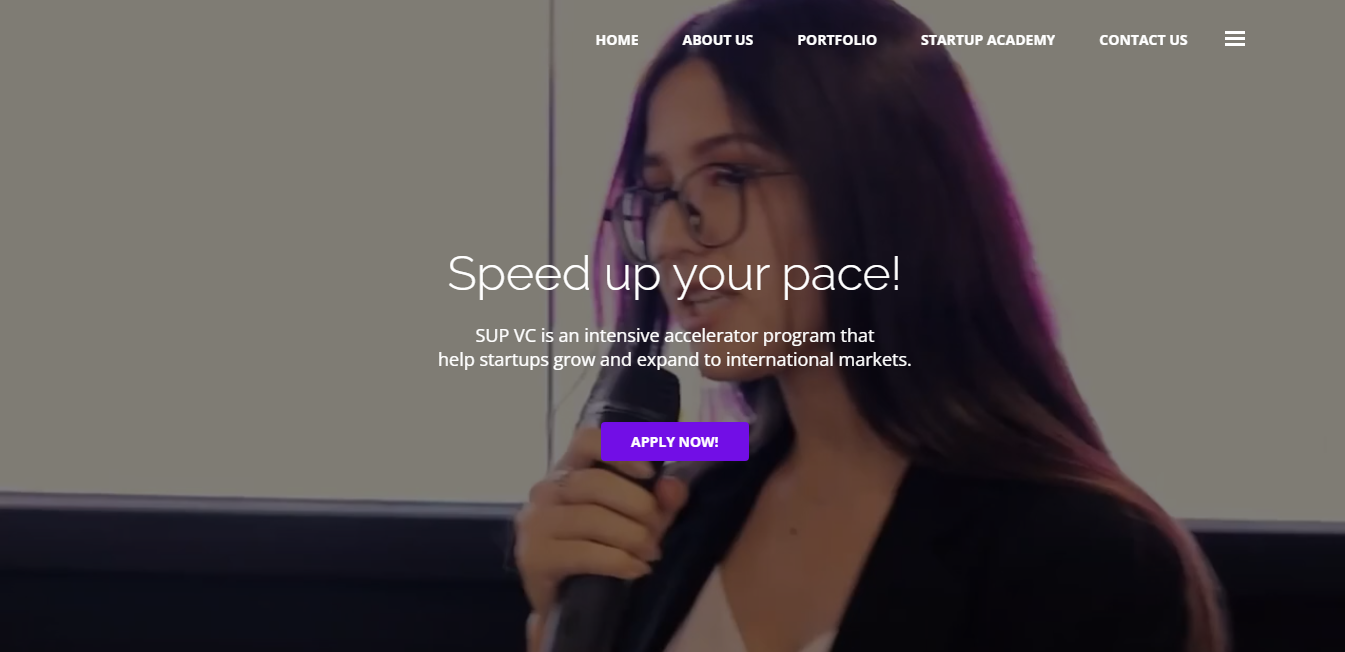Click the purple APPLY NOW! button
Screen dimensions: 1345x652
coord(675,442)
